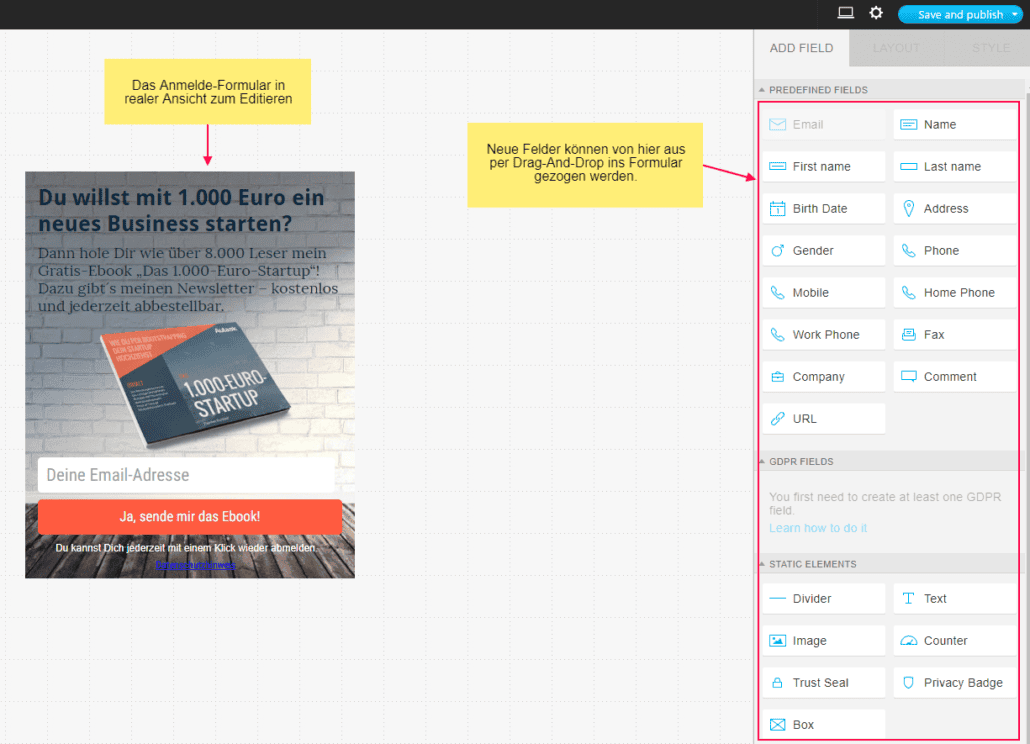
Task: Select the Divider static element
Action: [824, 599]
